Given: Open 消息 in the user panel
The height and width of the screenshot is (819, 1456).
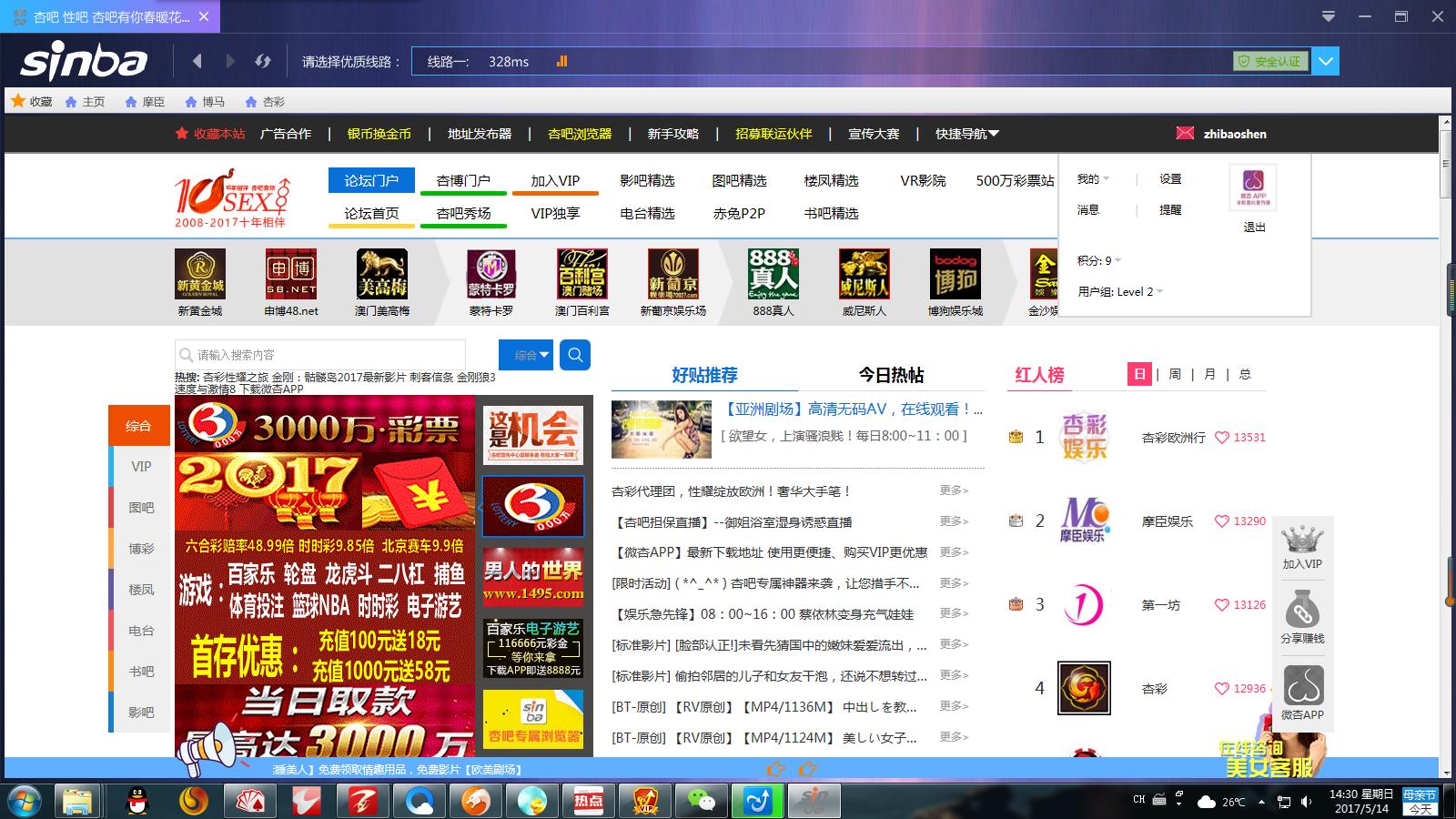Looking at the screenshot, I should [1088, 209].
